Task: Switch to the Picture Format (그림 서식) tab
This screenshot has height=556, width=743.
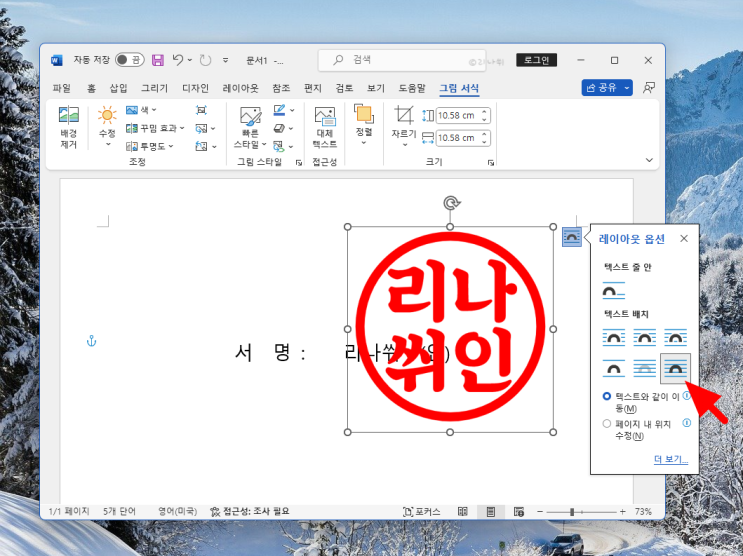Action: (459, 88)
